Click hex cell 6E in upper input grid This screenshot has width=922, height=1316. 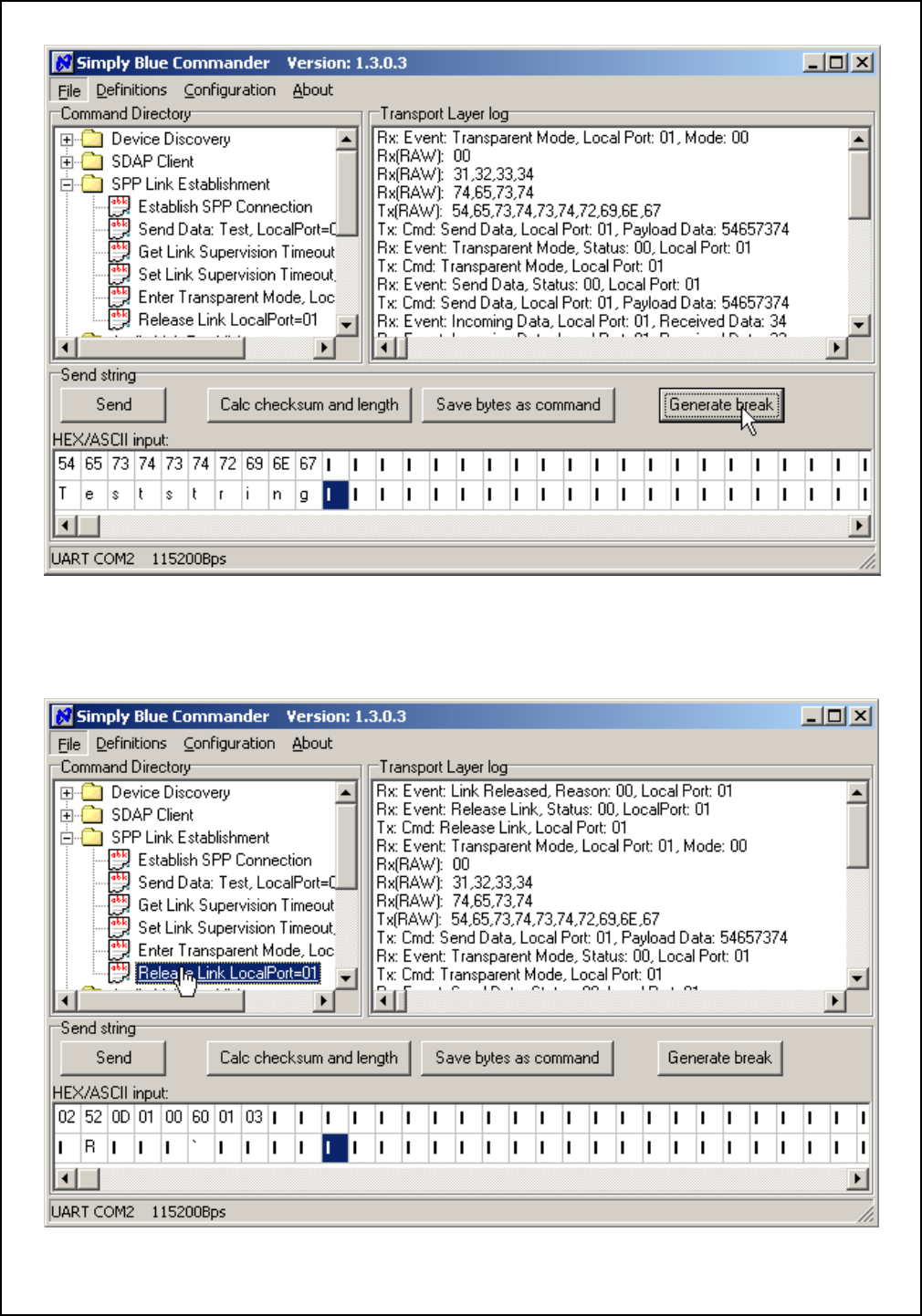281,464
